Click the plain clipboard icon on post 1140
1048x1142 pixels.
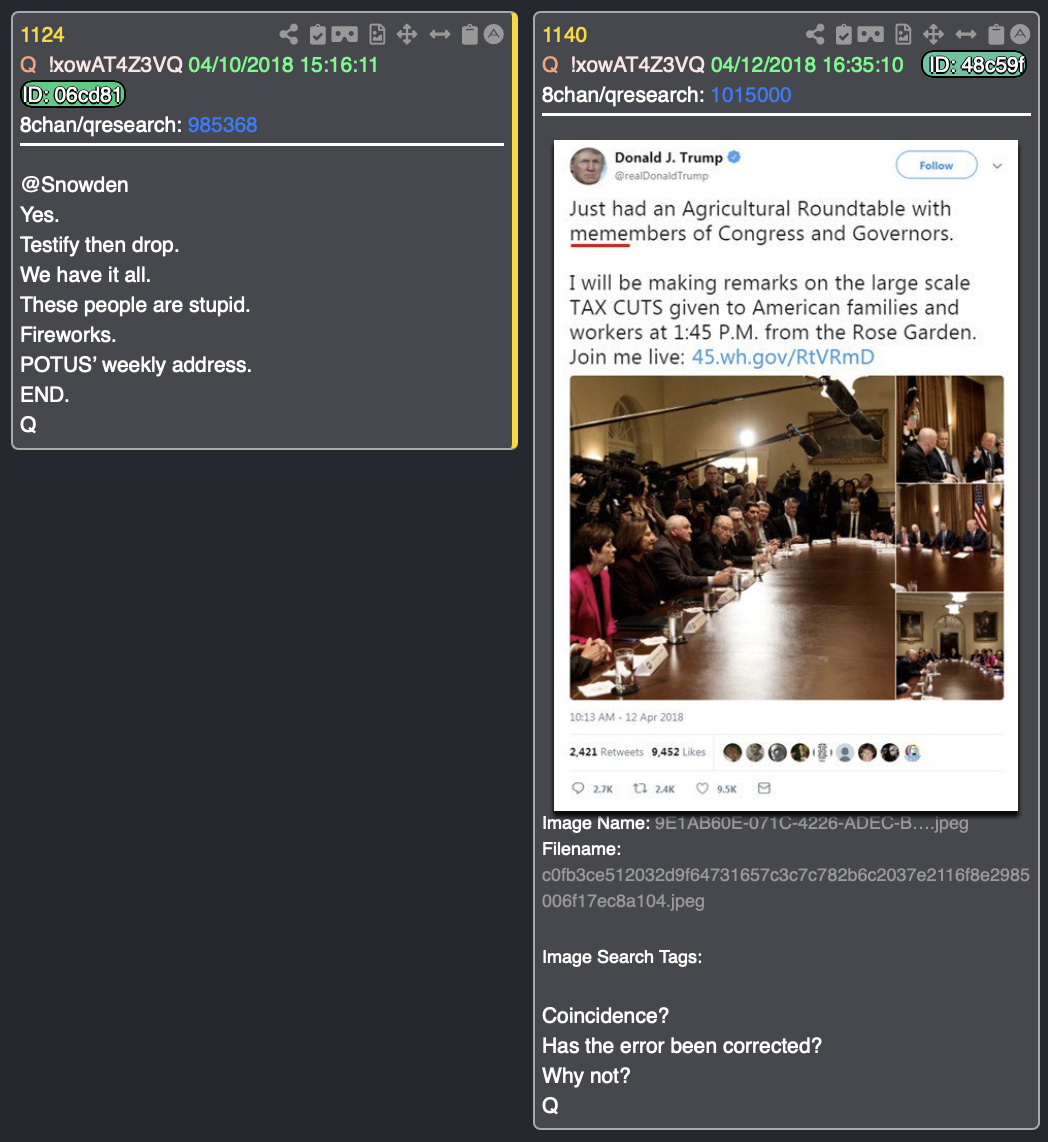(996, 34)
